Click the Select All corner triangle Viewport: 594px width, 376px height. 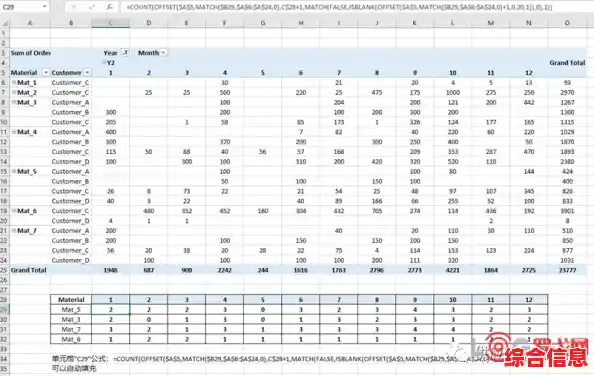tap(5, 23)
